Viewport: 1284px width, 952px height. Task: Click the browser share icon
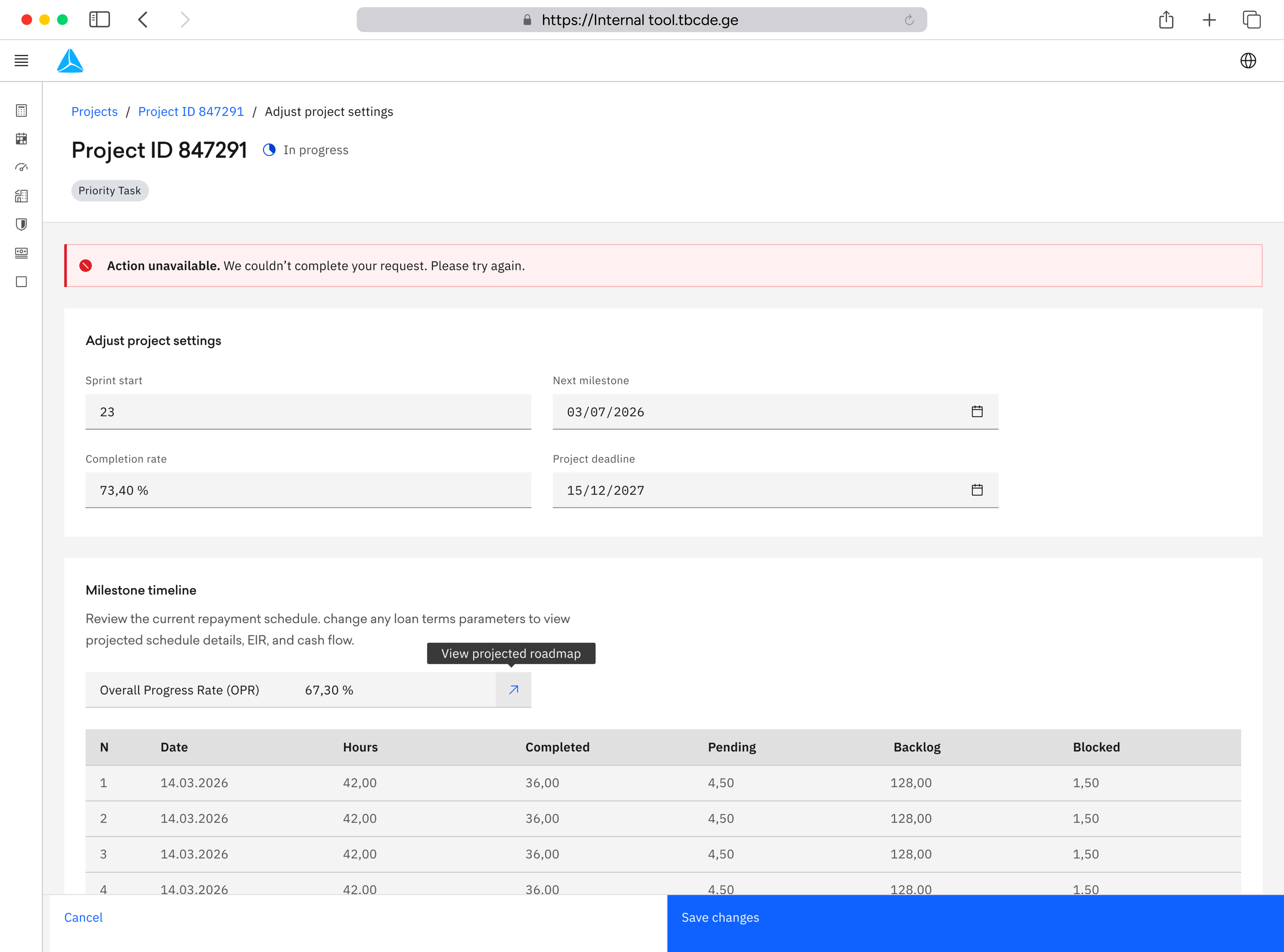click(x=1166, y=20)
